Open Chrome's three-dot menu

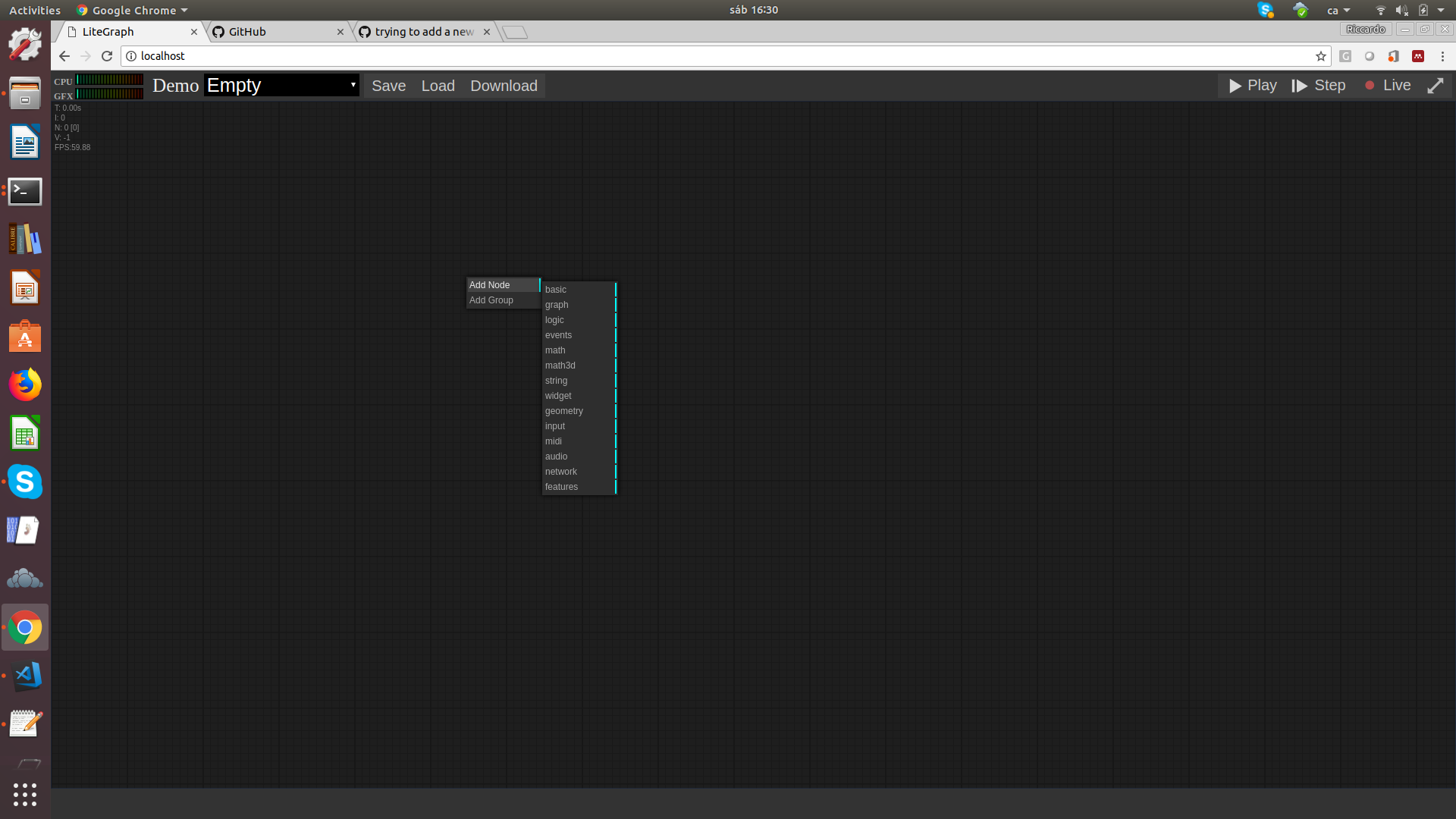(x=1442, y=55)
